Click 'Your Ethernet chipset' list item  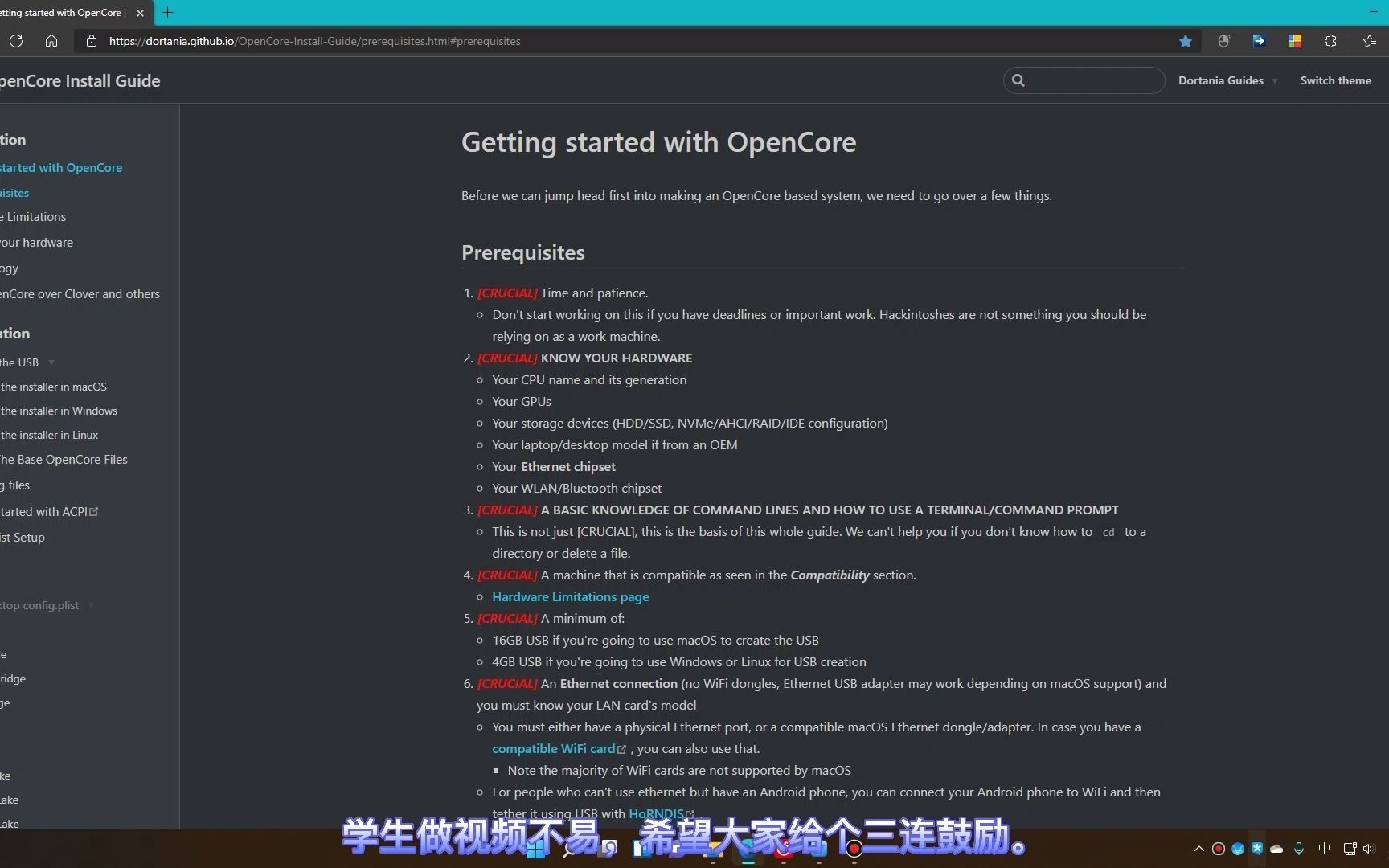[554, 466]
